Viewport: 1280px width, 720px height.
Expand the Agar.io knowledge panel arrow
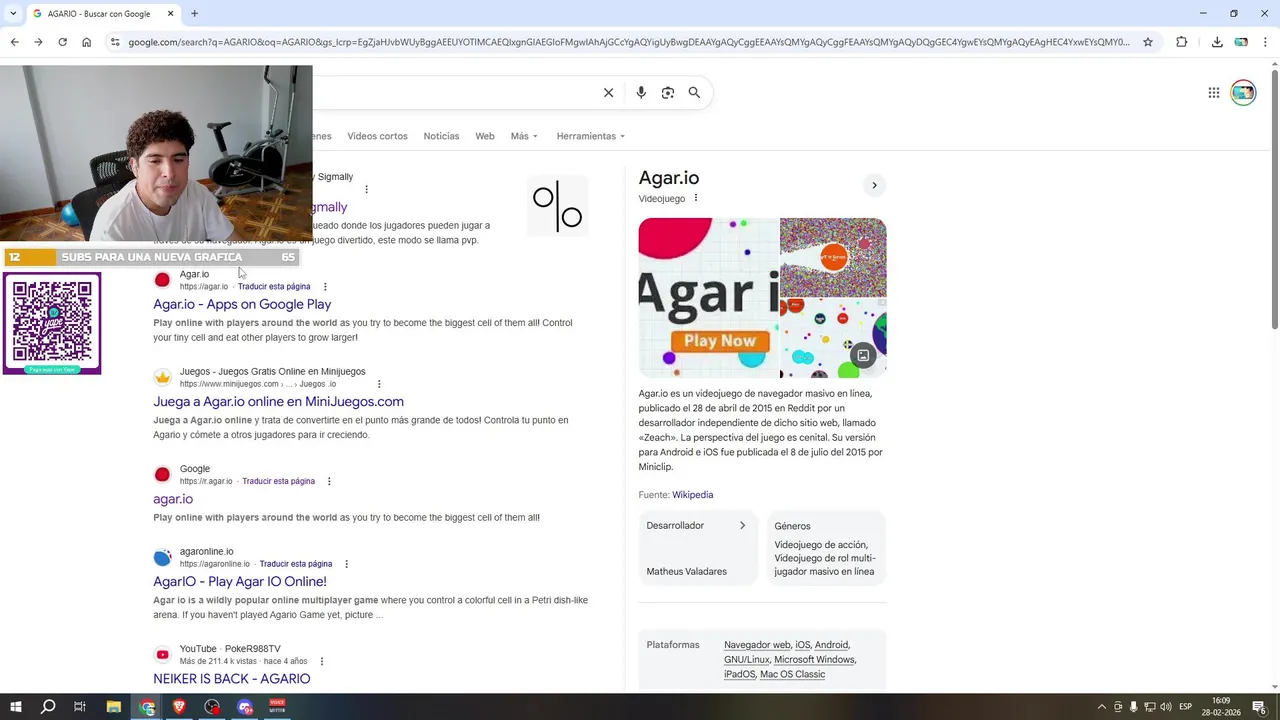874,185
